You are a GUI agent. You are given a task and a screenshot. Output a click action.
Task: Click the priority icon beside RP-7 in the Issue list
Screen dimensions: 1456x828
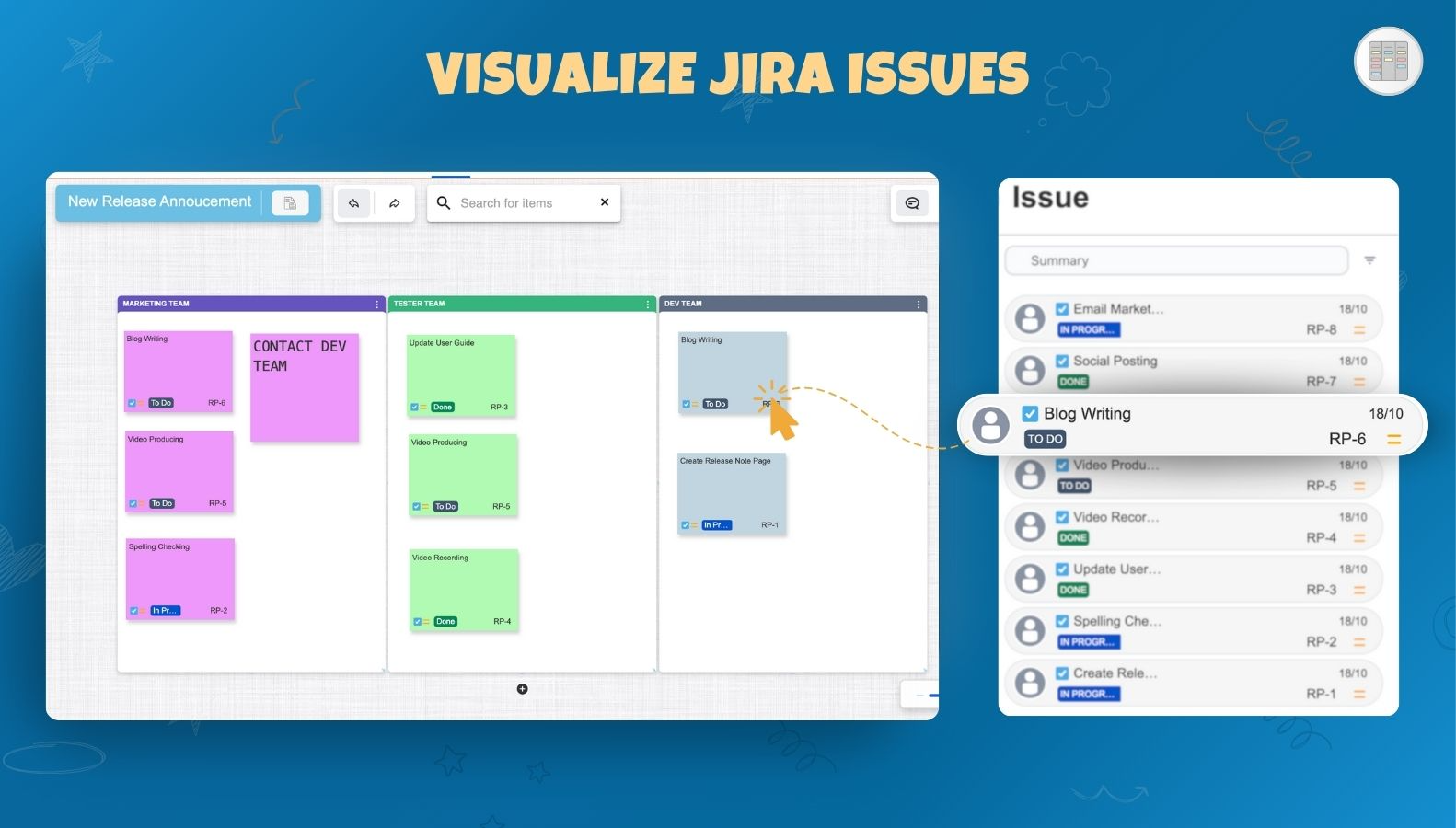pos(1359,382)
